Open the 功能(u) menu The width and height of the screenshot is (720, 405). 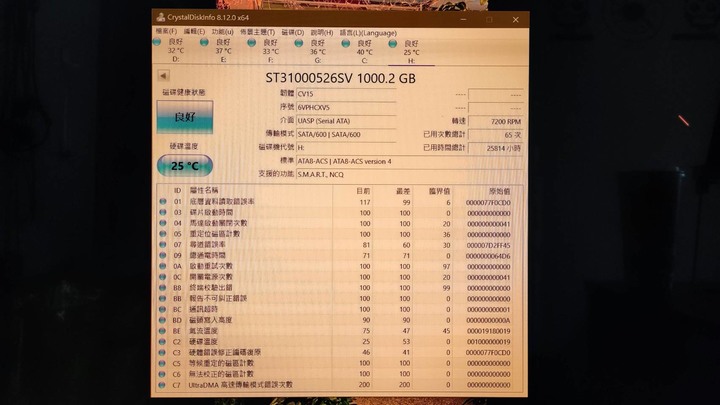click(222, 32)
